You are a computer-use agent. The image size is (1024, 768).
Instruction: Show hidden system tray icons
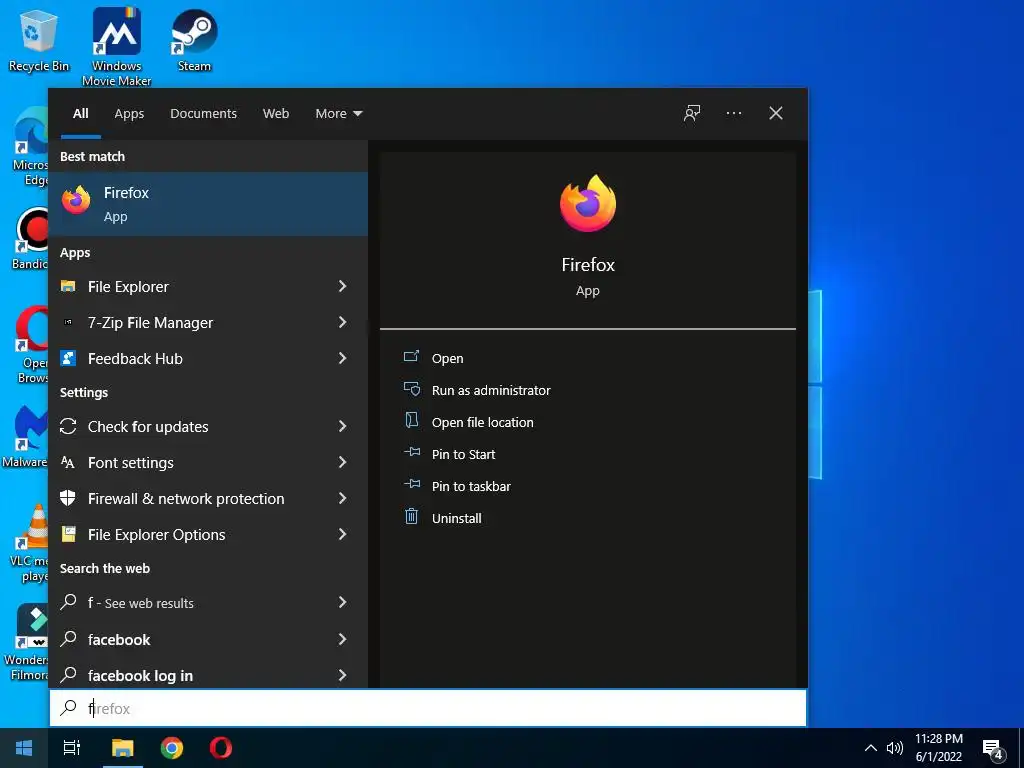click(871, 748)
